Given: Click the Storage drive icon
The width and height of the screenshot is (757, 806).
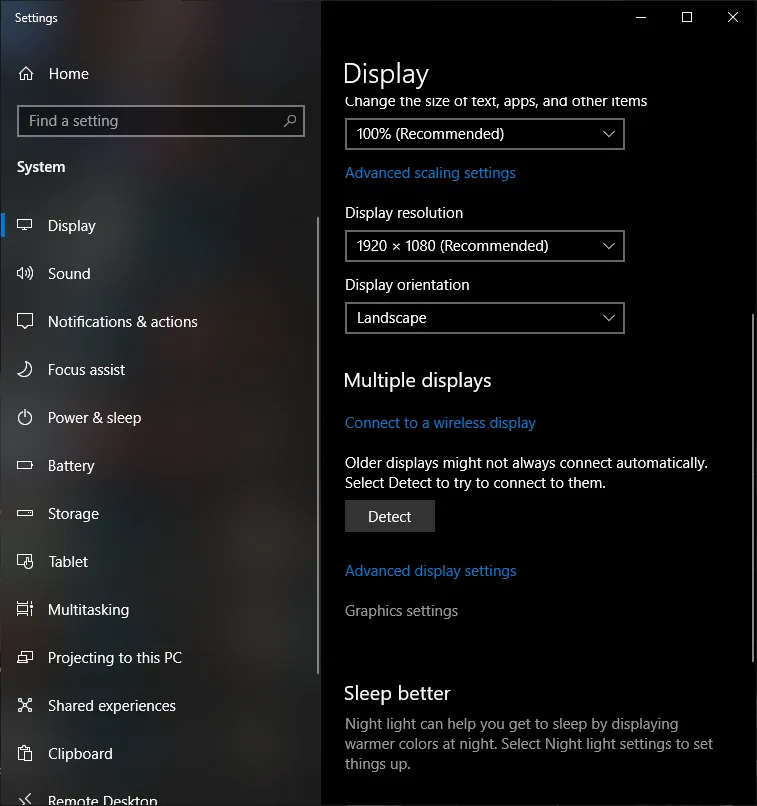Looking at the screenshot, I should tap(25, 513).
